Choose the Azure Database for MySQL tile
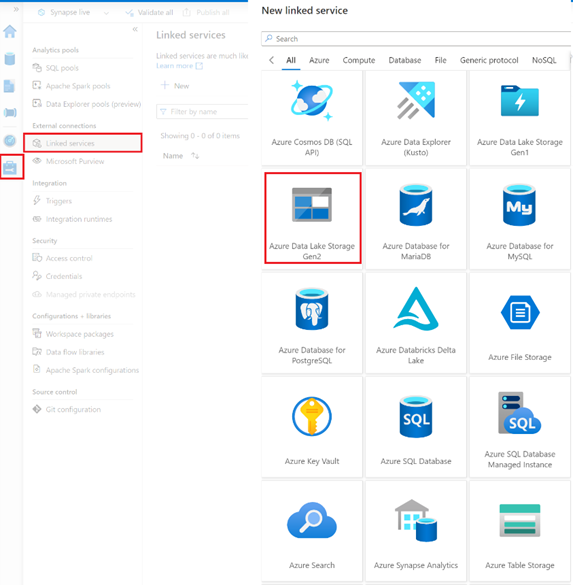573x585 pixels. [x=520, y=219]
